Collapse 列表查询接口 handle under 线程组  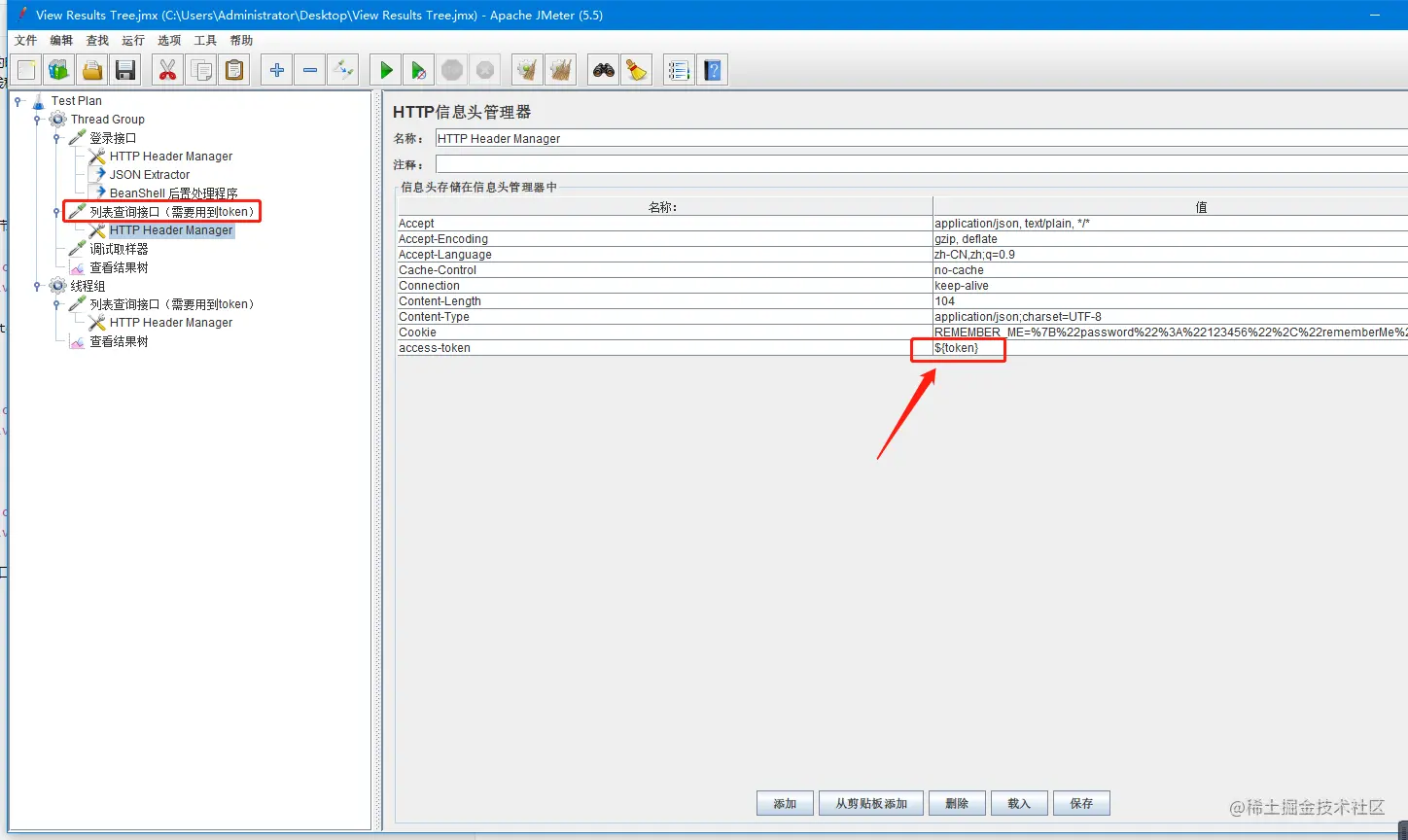pos(57,304)
